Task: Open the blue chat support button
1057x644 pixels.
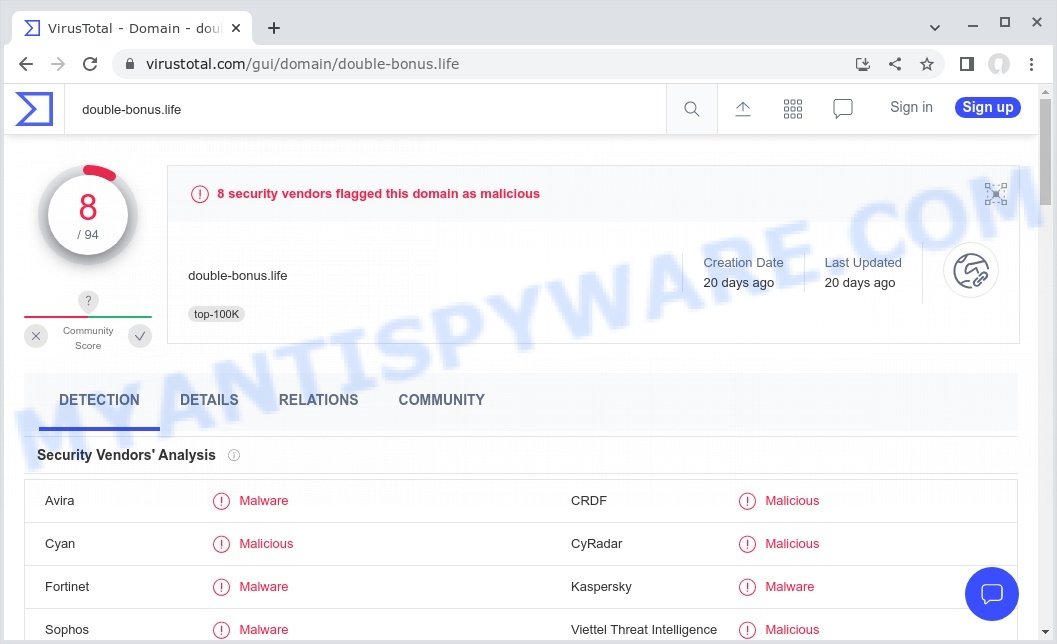Action: coord(992,594)
